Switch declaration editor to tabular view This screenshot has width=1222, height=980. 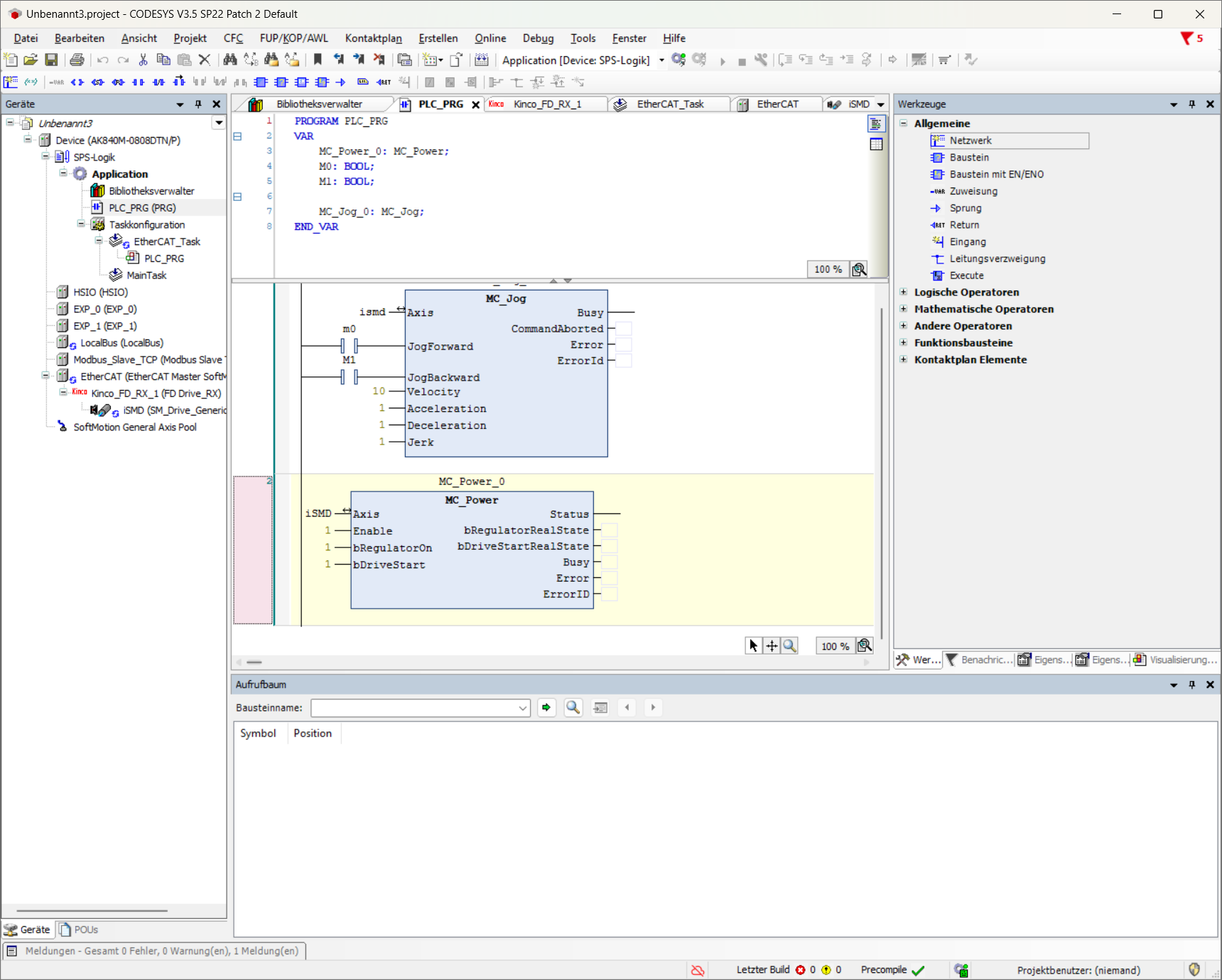[x=876, y=144]
